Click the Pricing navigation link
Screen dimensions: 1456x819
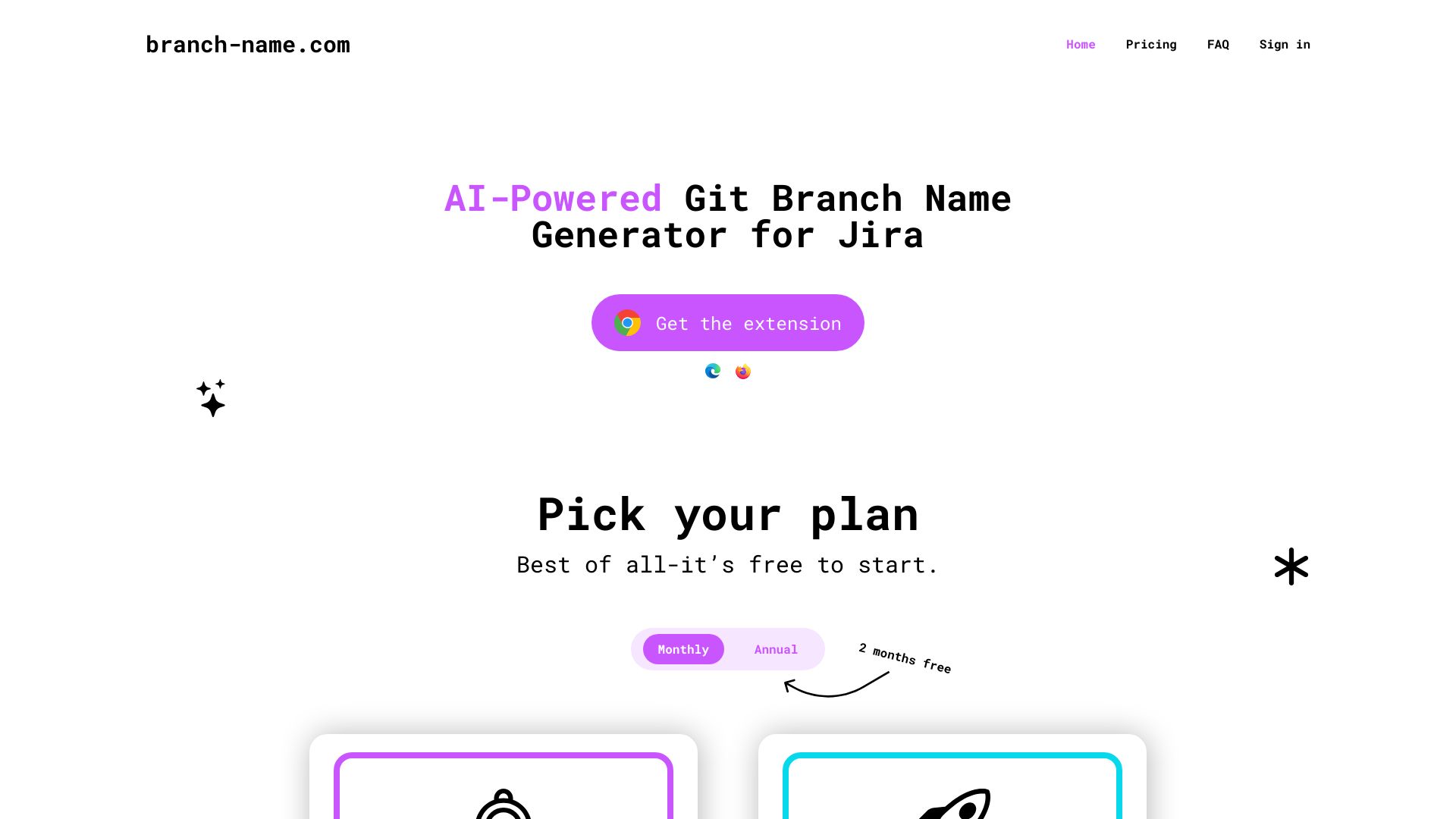point(1151,44)
